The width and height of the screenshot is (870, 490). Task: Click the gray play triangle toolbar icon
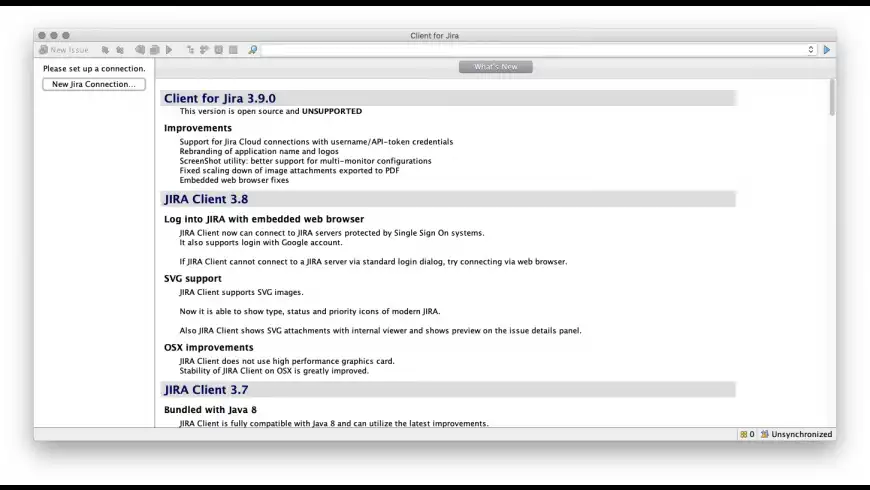[x=169, y=50]
